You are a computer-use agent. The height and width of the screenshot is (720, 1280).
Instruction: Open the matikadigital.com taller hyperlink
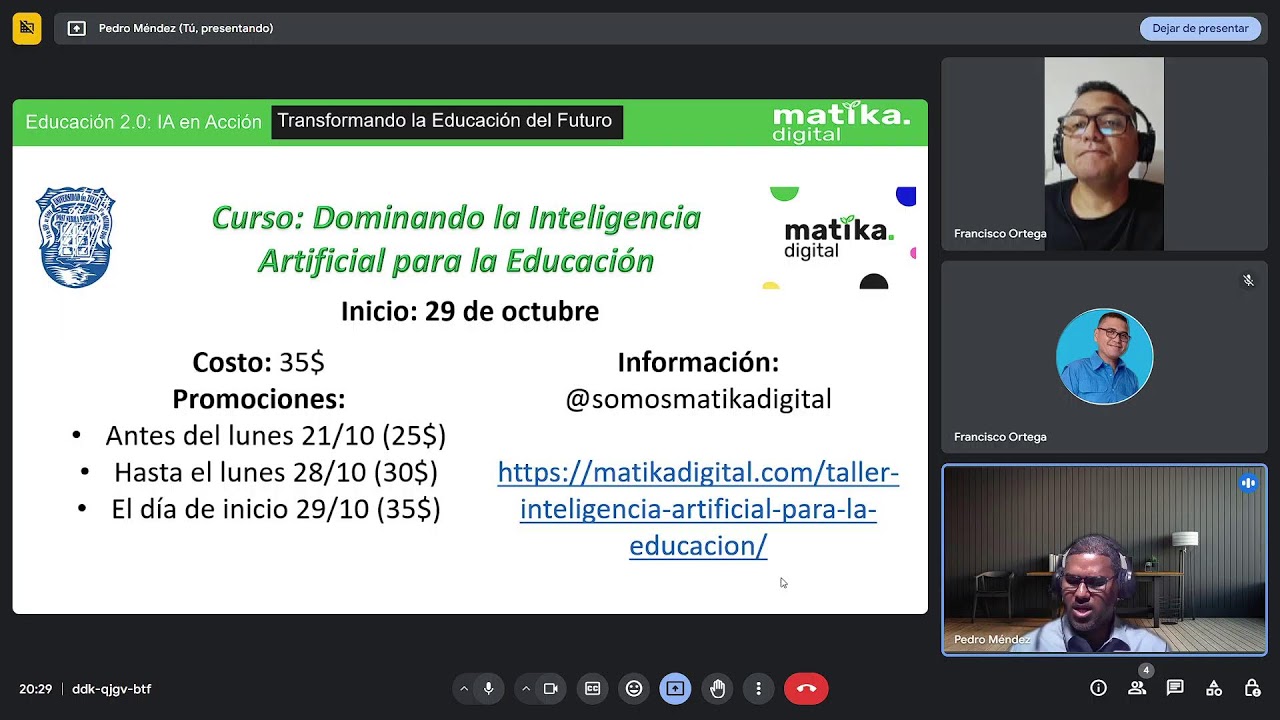(x=698, y=509)
